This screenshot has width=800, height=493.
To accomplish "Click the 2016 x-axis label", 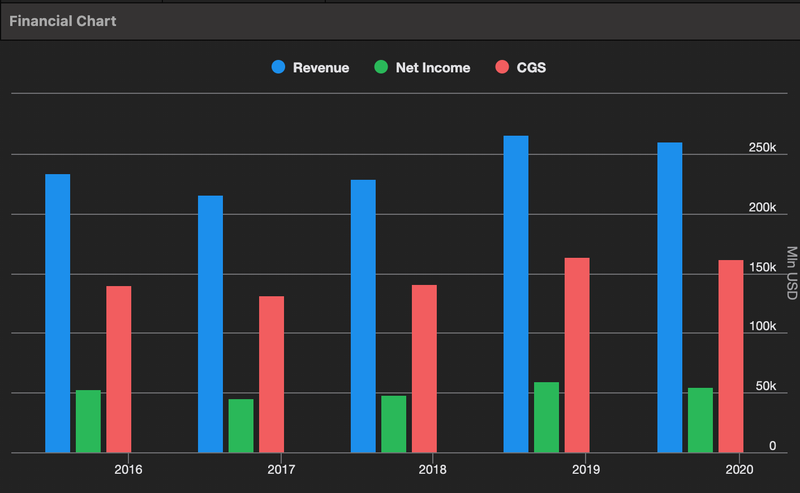I will [128, 470].
